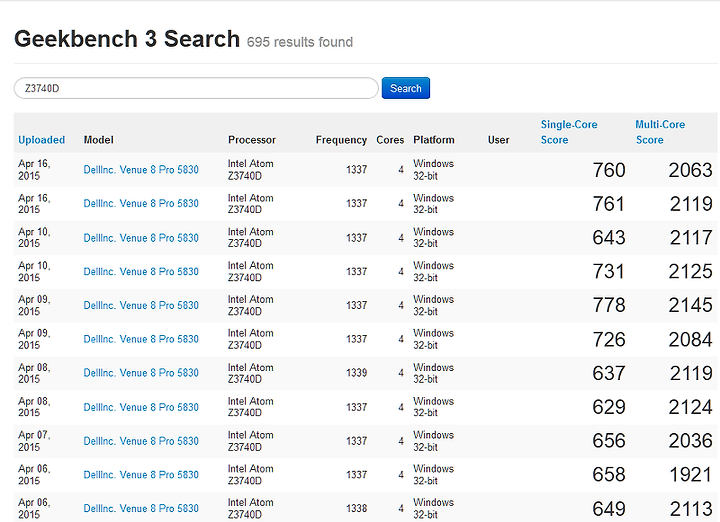Click the Cores column header

(x=390, y=140)
